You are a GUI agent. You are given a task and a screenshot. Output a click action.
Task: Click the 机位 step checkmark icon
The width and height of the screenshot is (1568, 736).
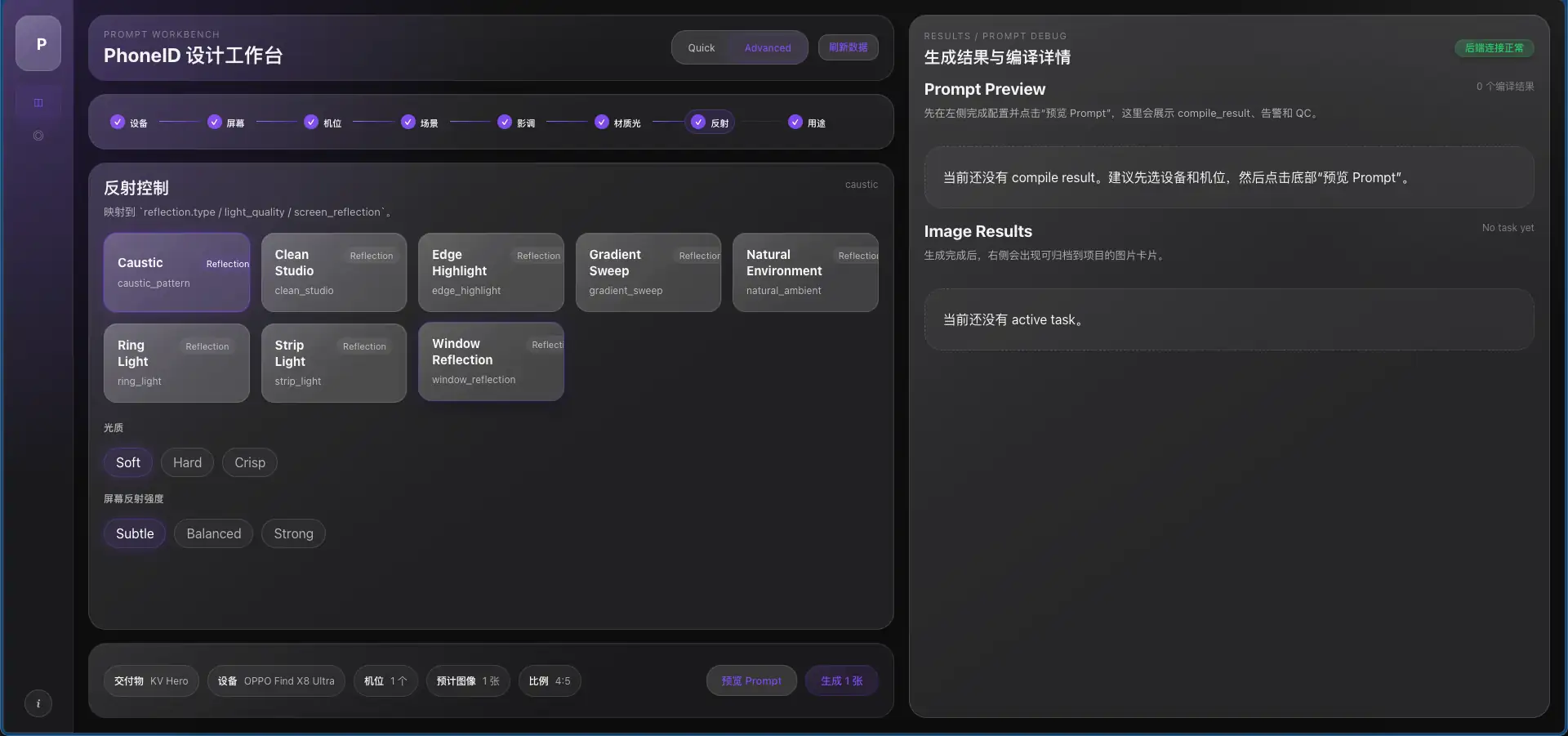(311, 122)
